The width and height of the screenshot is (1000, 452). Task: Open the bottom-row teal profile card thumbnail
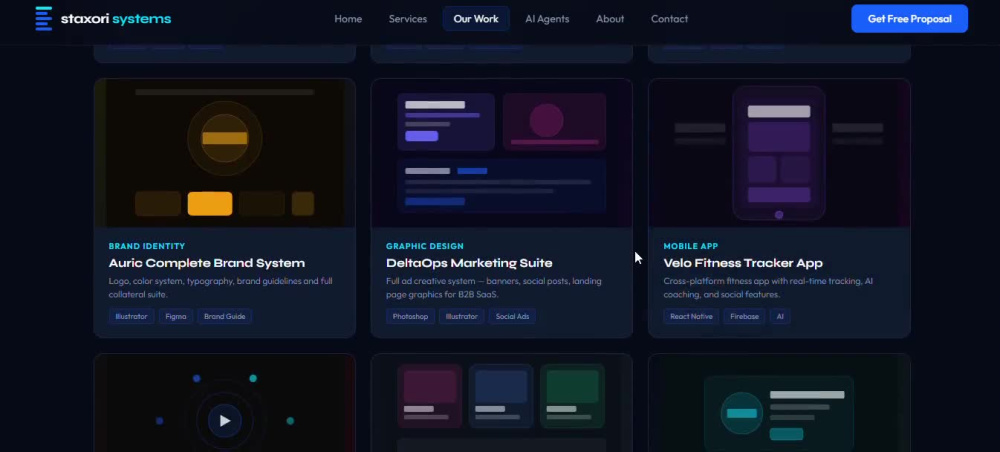pyautogui.click(x=779, y=403)
